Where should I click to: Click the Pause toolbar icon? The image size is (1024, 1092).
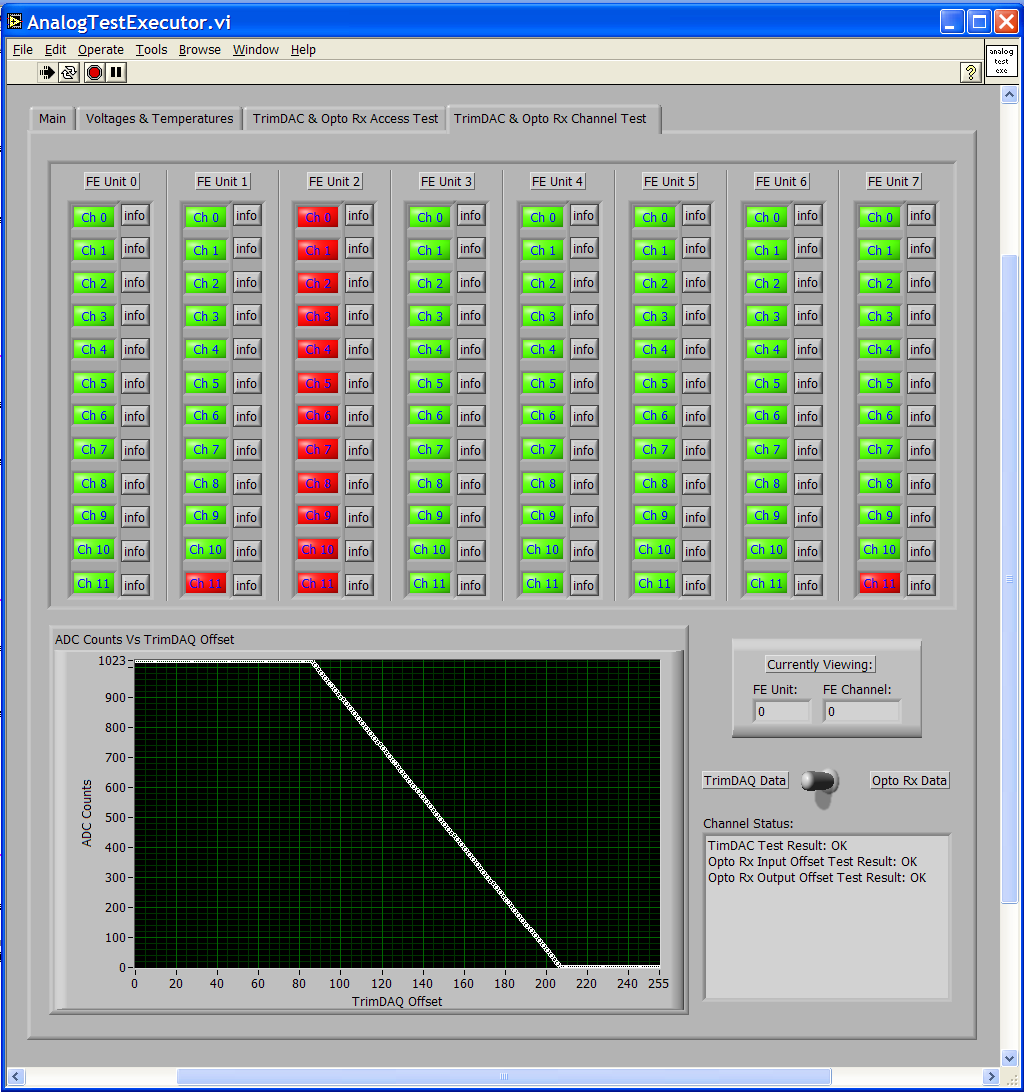click(117, 72)
